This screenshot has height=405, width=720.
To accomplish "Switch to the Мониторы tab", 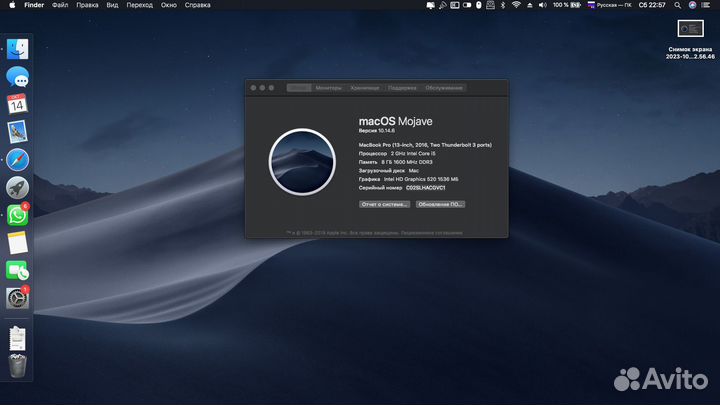I will click(328, 88).
